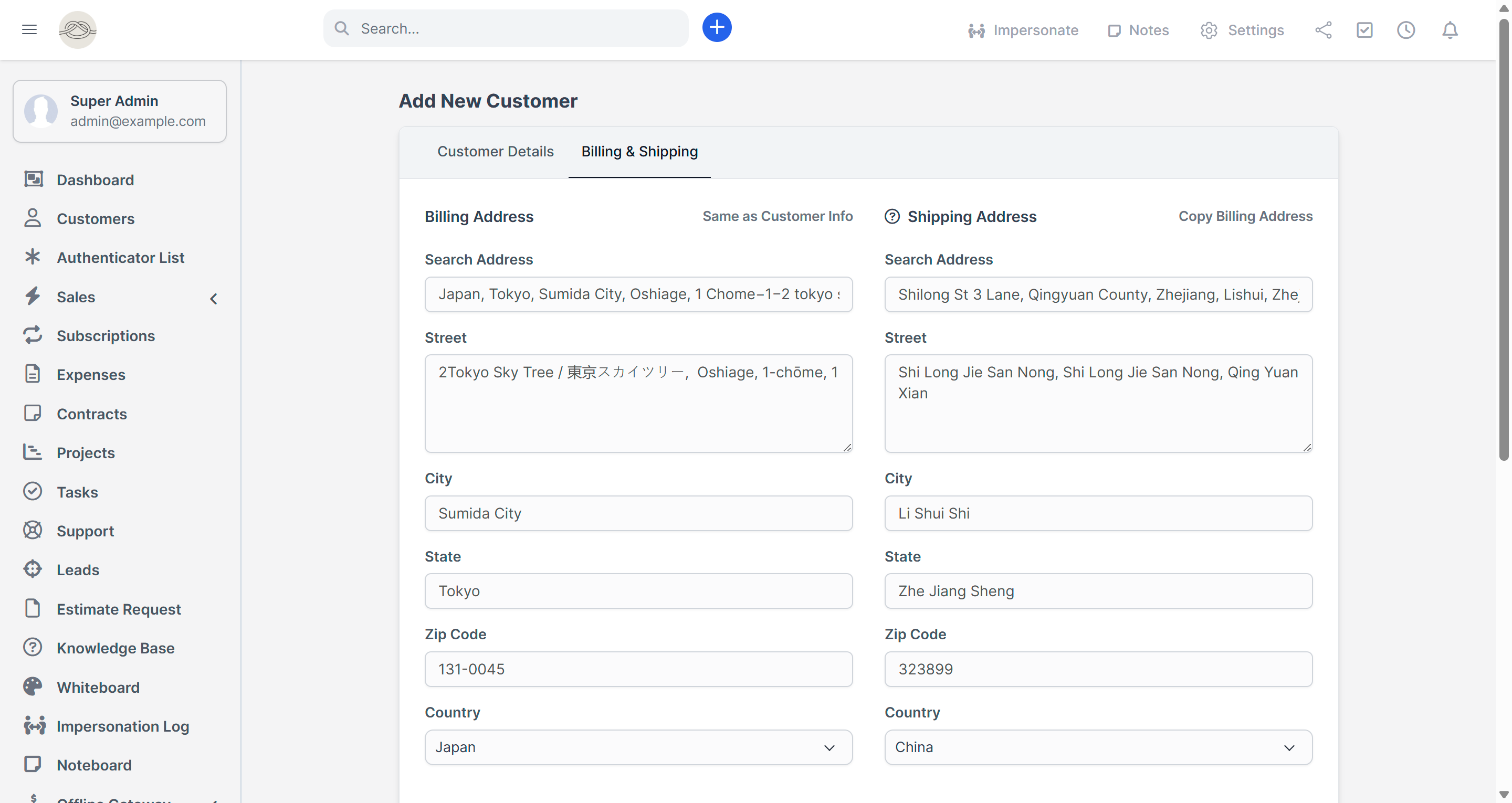Open Notes in the top bar
Viewport: 1512px width, 803px height.
point(1138,30)
